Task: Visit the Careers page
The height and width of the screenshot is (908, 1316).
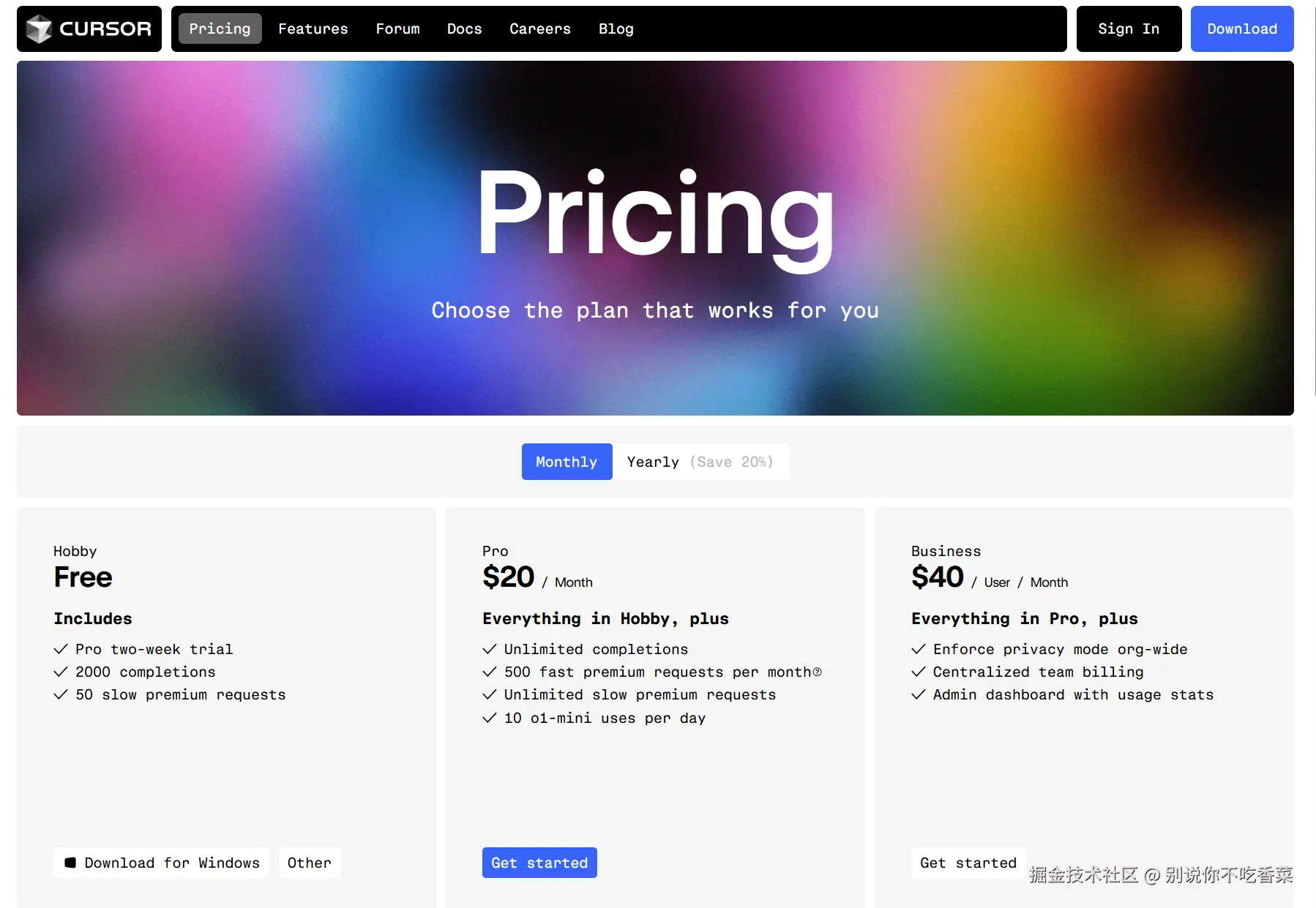Action: 539,29
